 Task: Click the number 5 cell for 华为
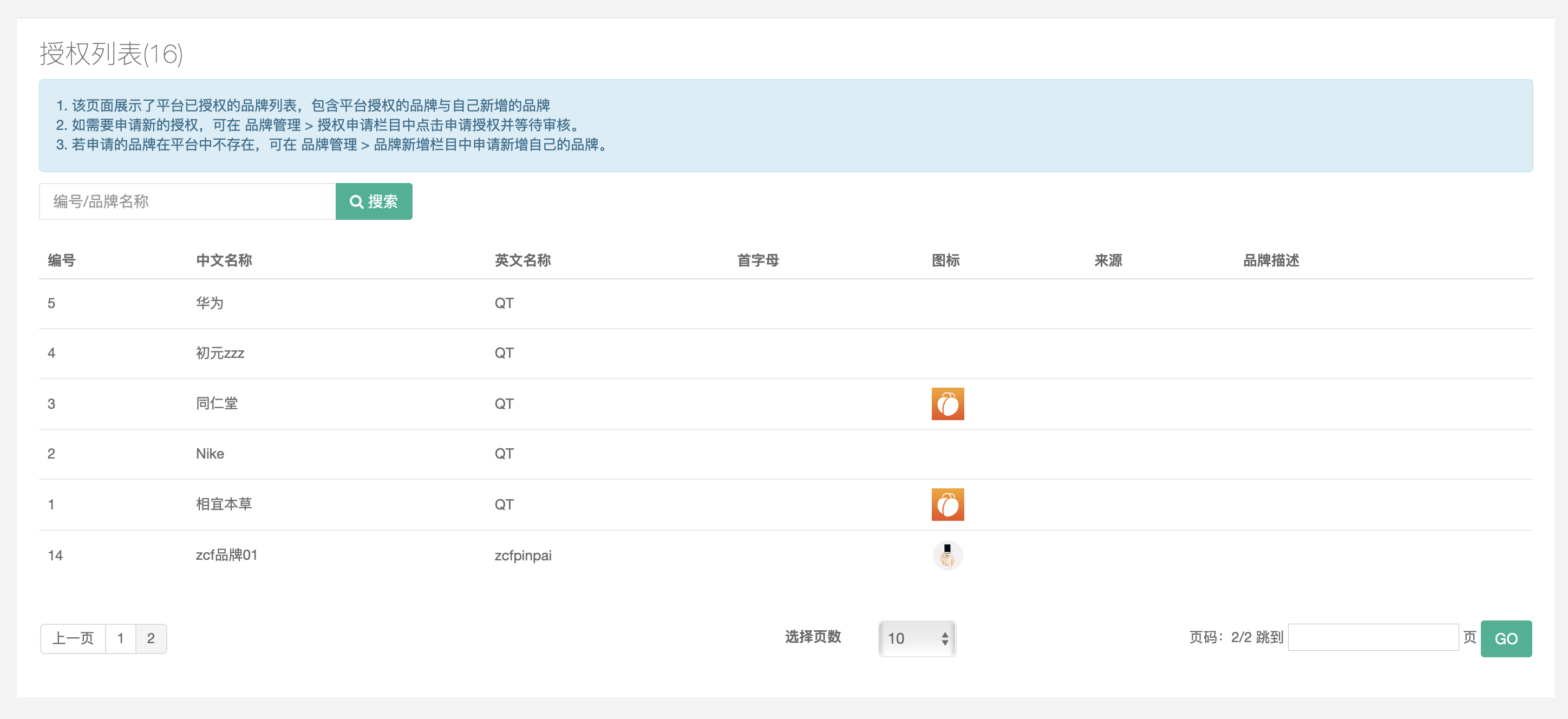click(x=51, y=303)
